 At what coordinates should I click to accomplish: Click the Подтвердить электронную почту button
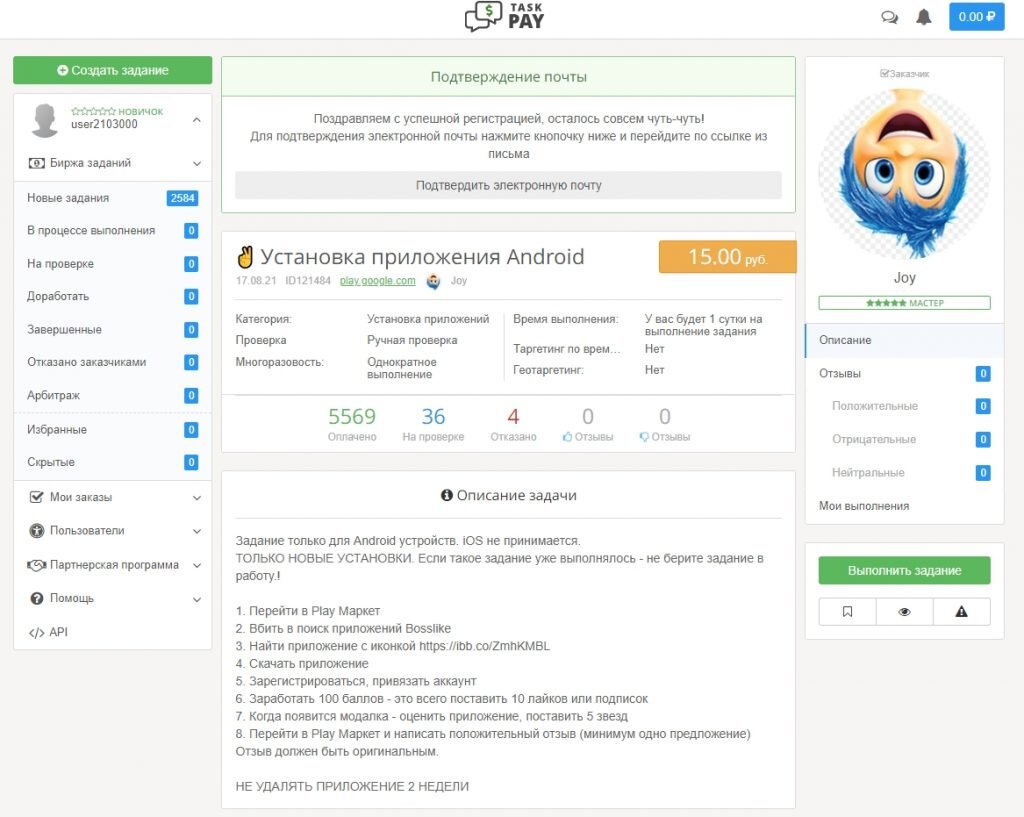click(506, 185)
